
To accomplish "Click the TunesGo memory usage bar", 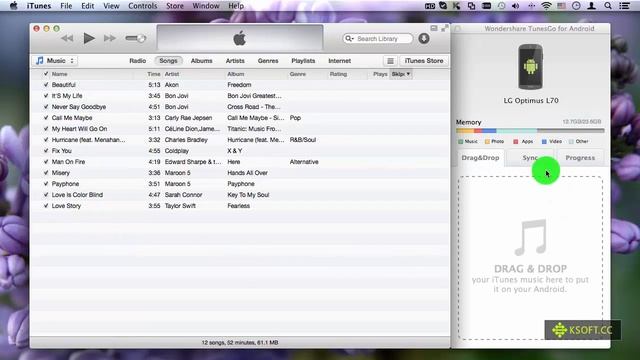I will pyautogui.click(x=530, y=131).
